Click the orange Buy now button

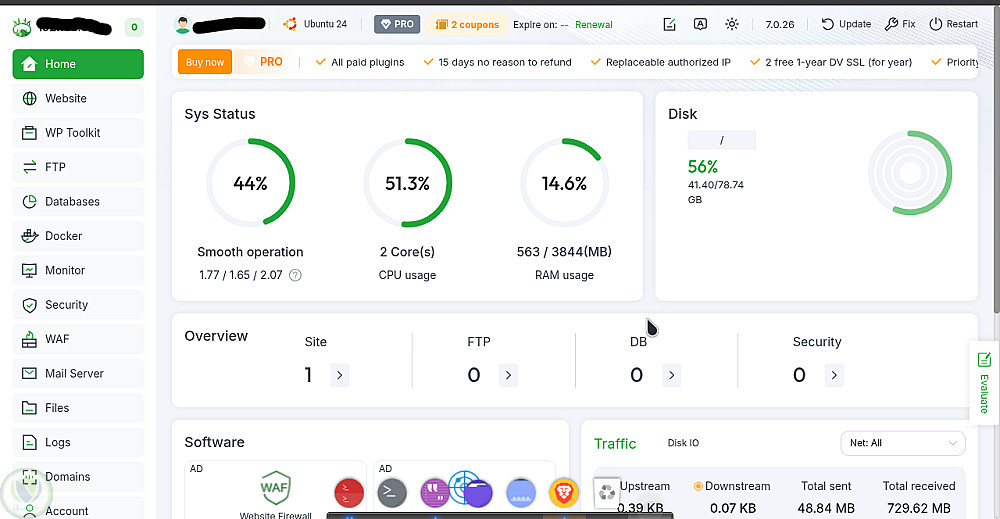205,62
